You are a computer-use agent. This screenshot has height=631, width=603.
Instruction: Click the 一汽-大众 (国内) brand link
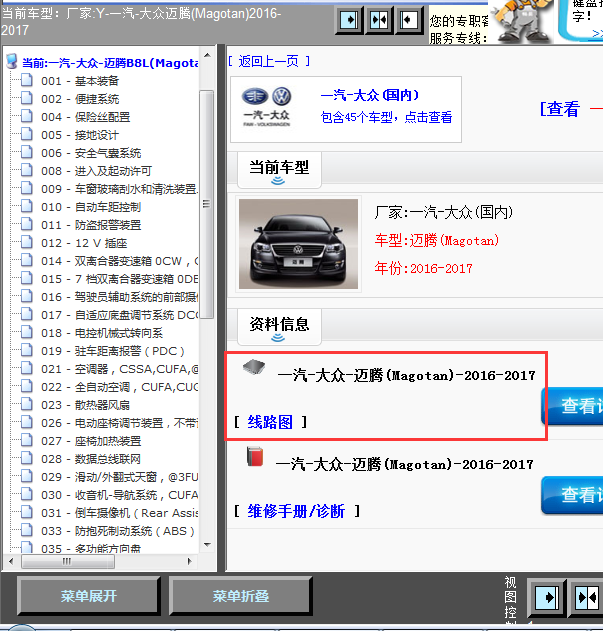click(x=370, y=95)
